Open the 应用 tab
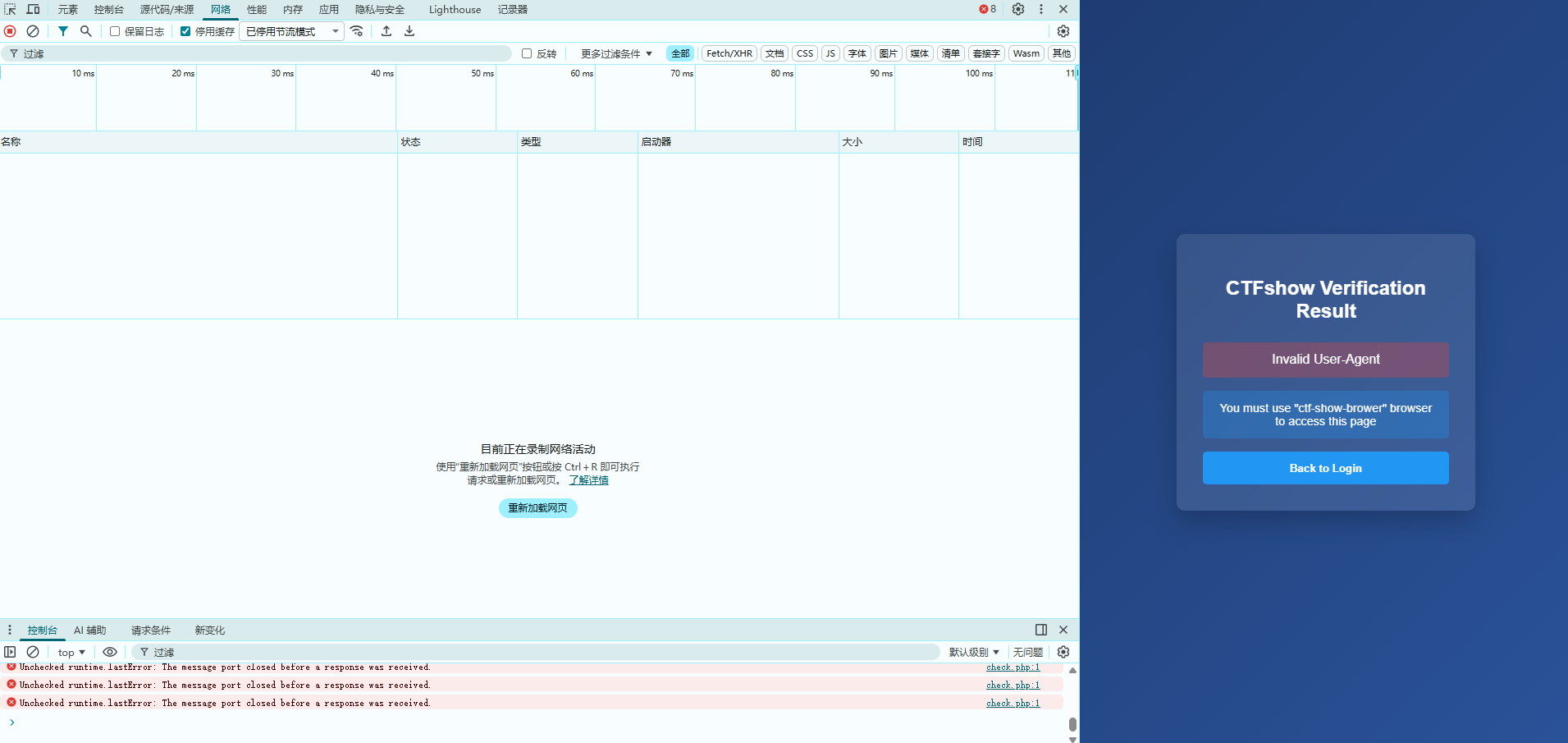 329,9
